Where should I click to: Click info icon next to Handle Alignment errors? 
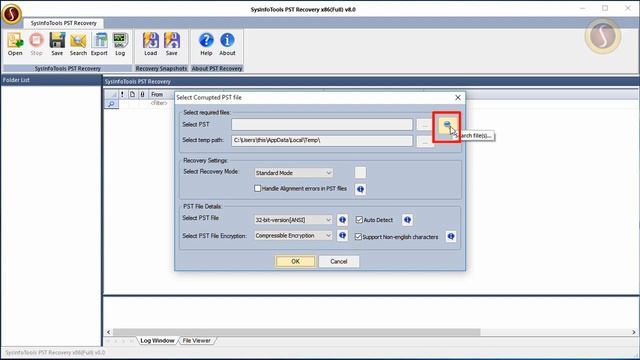(x=360, y=189)
